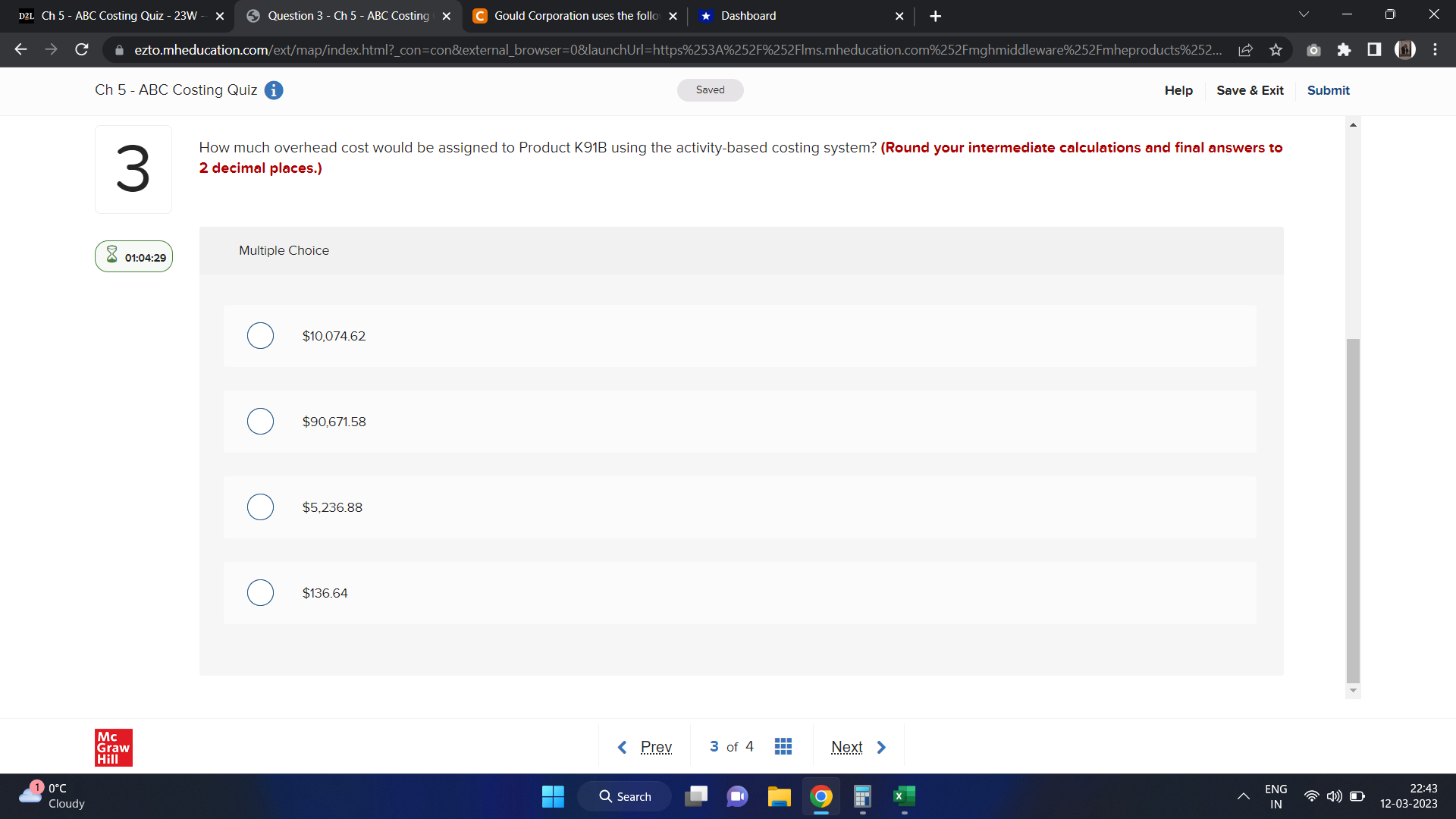Viewport: 1456px width, 819px height.
Task: Open the quiz info tooltip icon
Action: pos(273,90)
